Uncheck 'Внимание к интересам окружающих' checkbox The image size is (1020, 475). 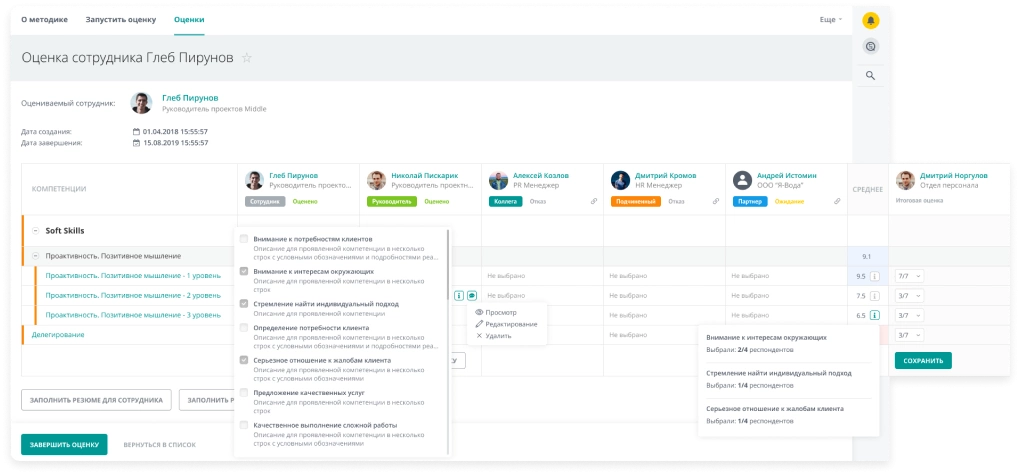pos(244,271)
